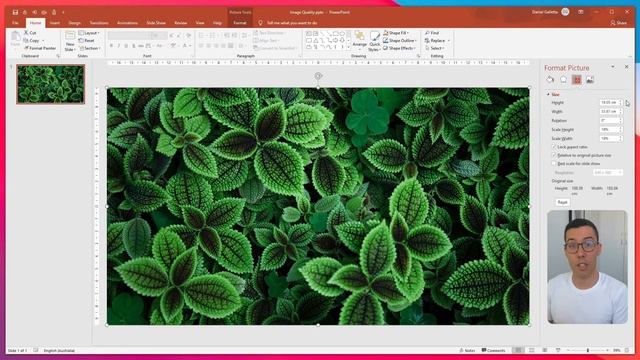Open Format Picture pane options arrow
This screenshot has height=360, width=640.
[x=613, y=67]
